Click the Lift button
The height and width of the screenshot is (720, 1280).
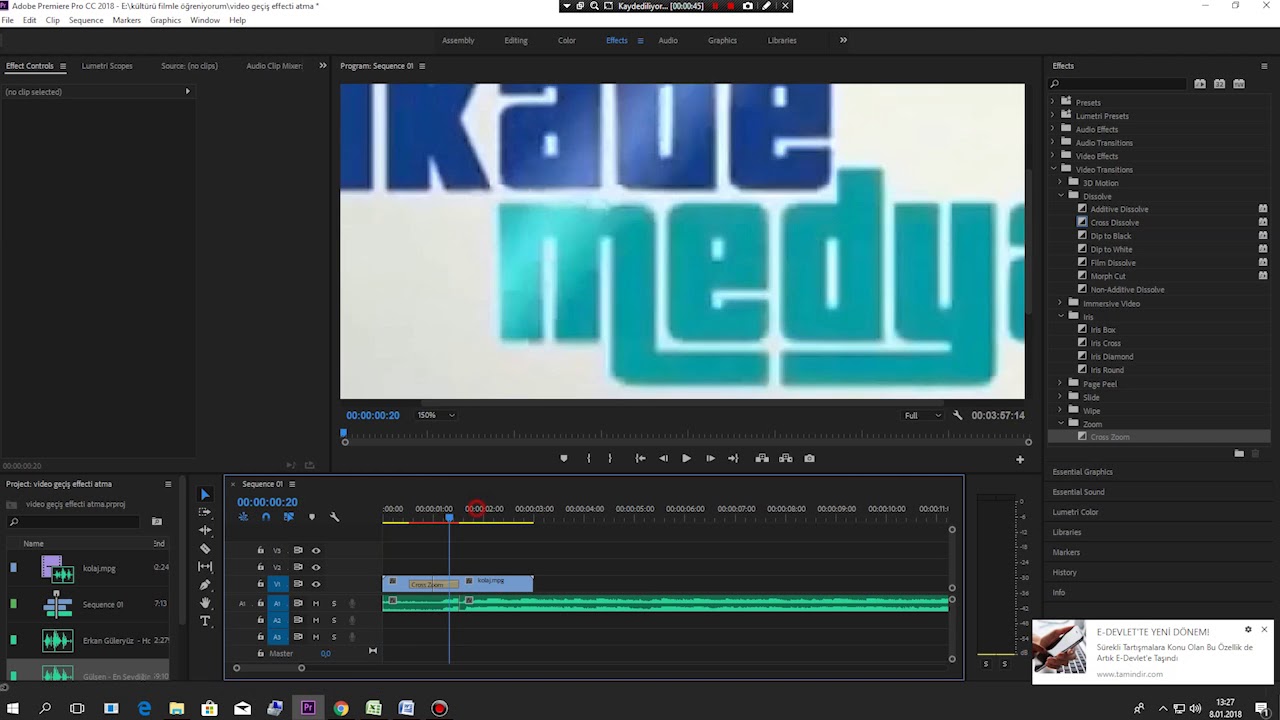click(762, 458)
